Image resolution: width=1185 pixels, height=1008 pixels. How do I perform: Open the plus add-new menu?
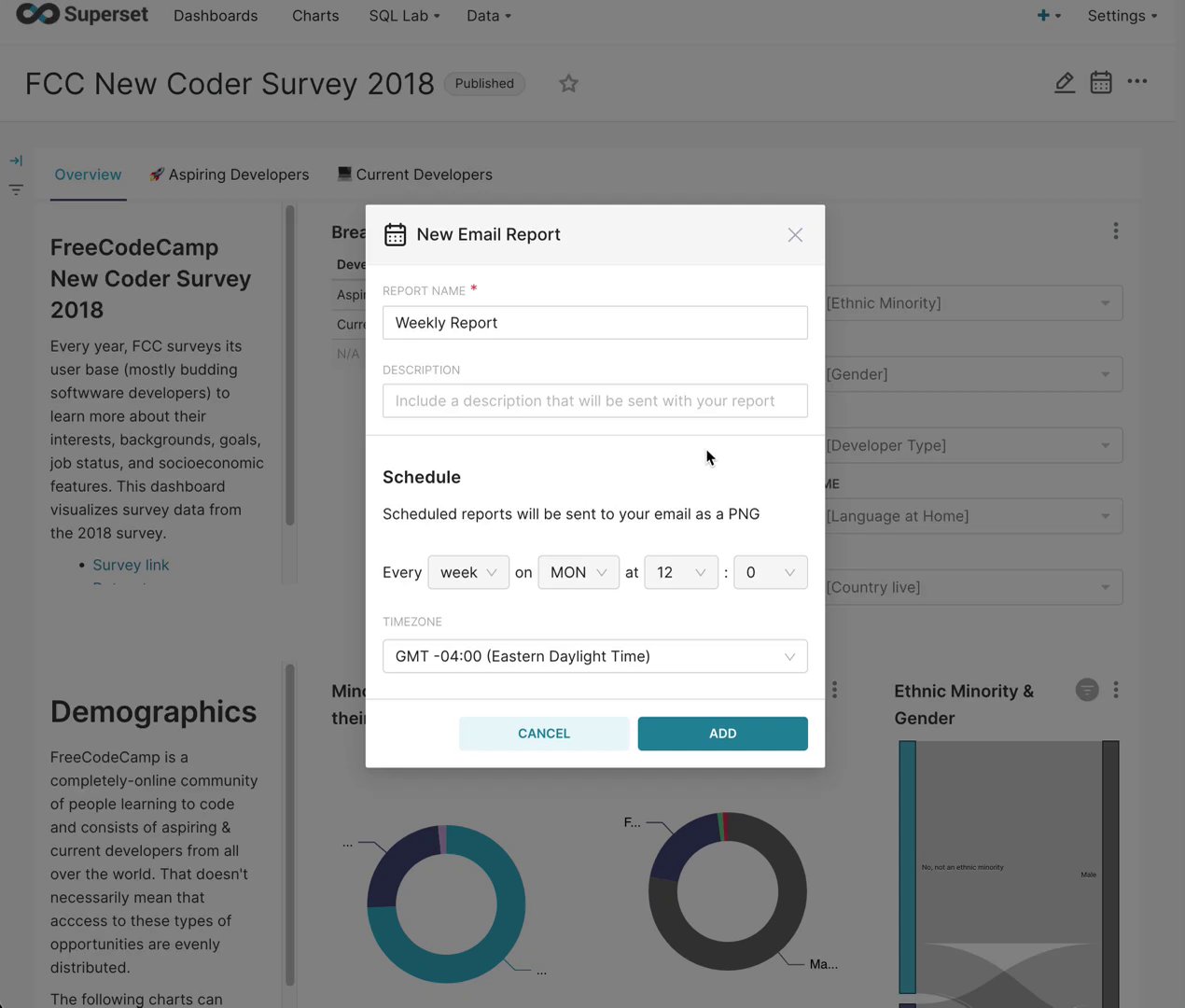click(1049, 16)
